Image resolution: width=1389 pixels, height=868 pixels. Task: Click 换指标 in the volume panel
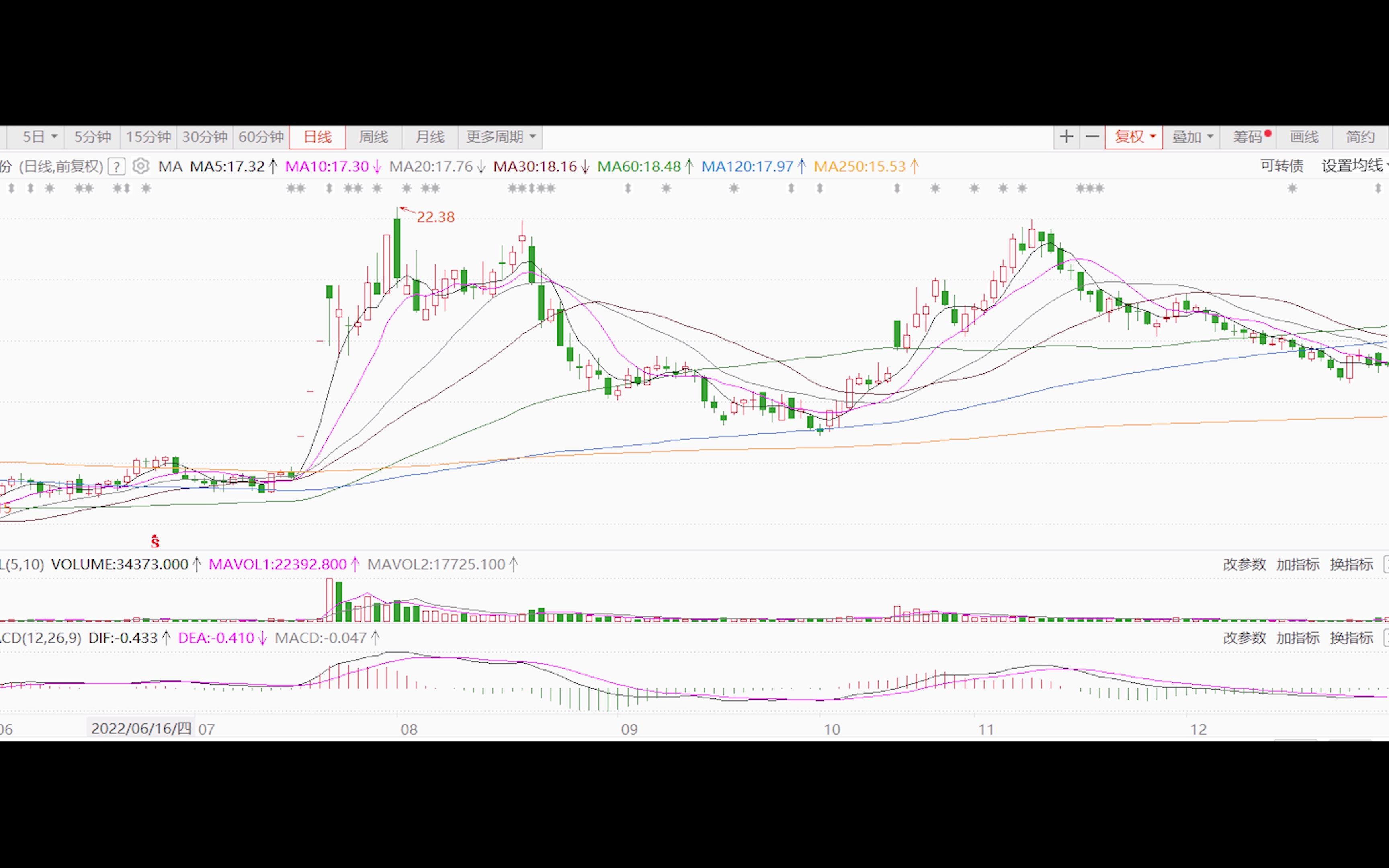pos(1352,564)
